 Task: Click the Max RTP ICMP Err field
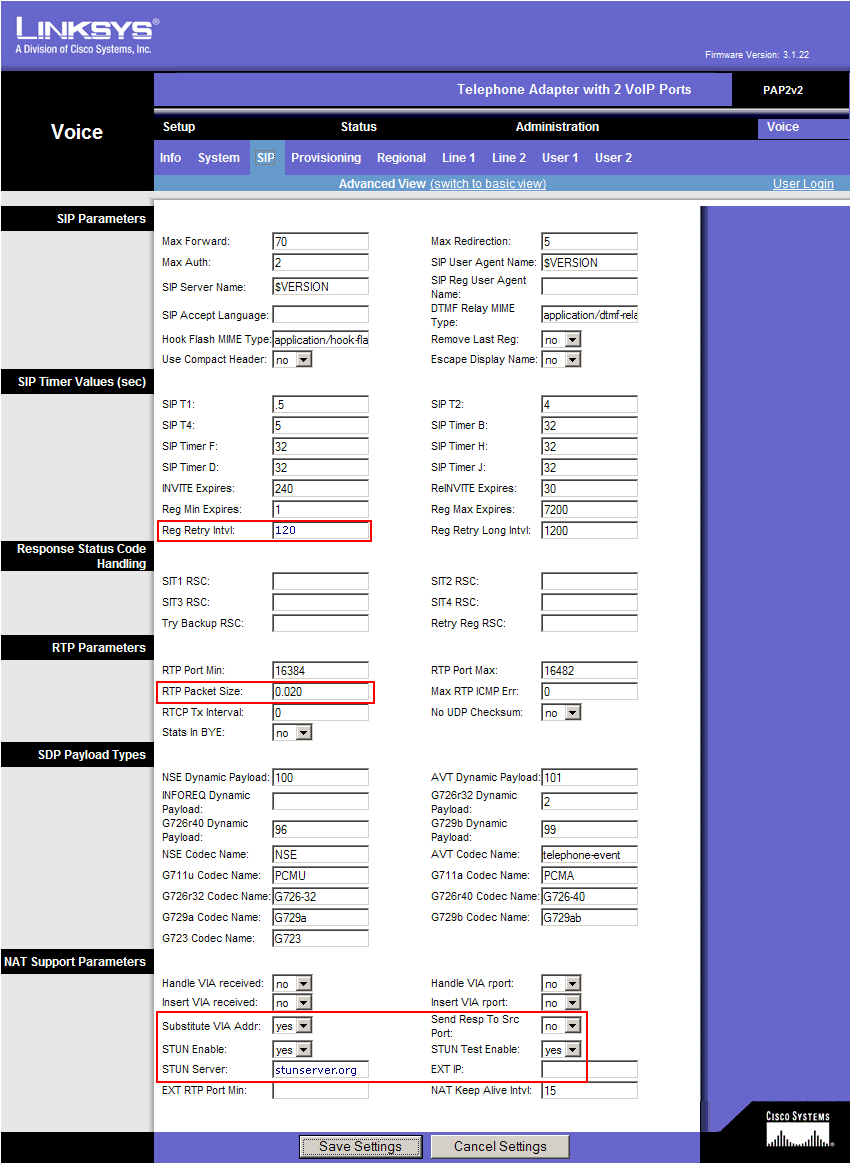click(x=590, y=691)
